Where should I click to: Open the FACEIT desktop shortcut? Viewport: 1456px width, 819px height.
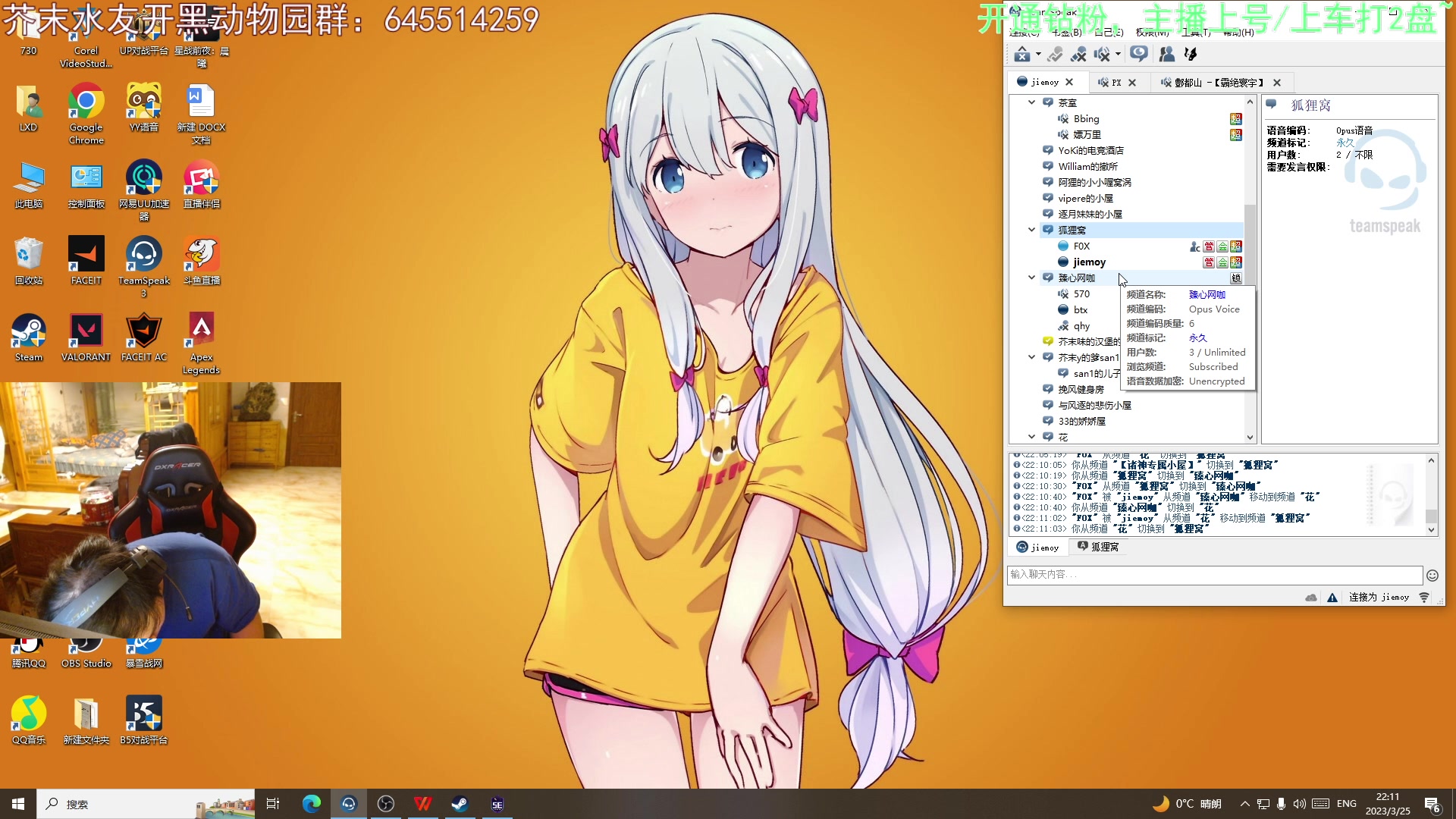86,261
